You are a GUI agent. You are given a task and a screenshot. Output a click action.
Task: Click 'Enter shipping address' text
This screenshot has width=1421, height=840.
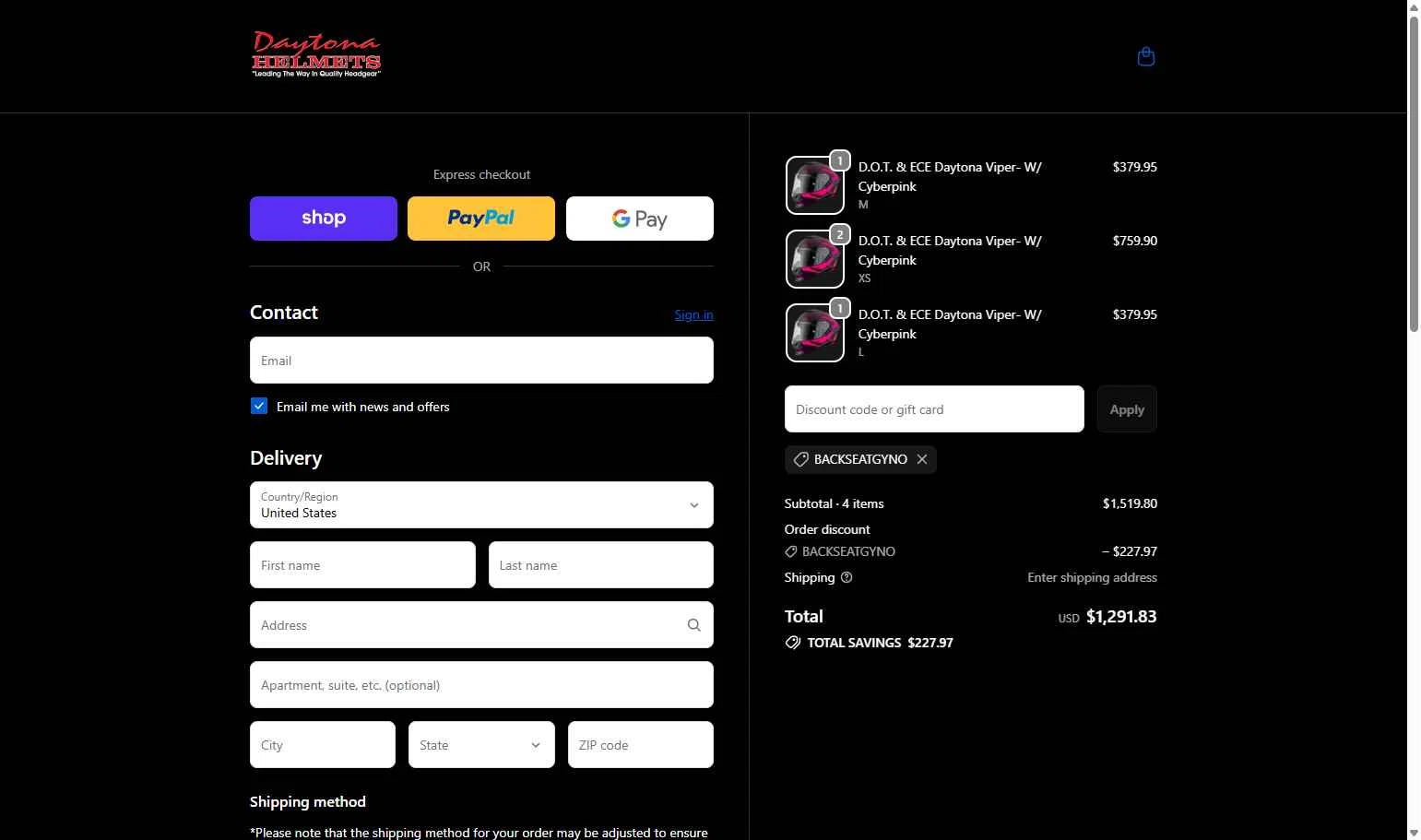click(x=1093, y=577)
